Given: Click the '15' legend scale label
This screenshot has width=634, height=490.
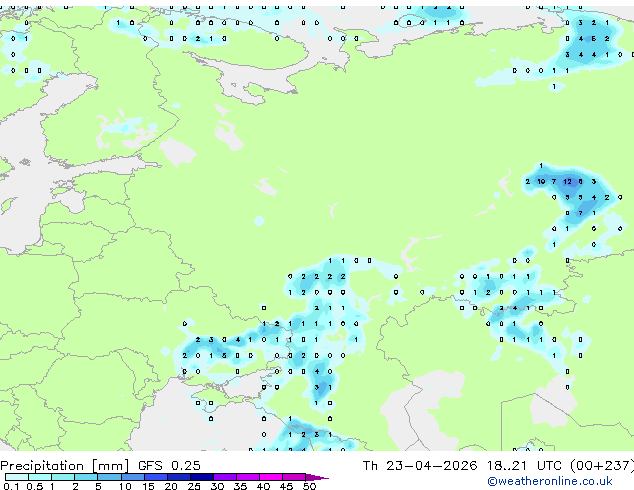Looking at the screenshot, I should tap(148, 486).
